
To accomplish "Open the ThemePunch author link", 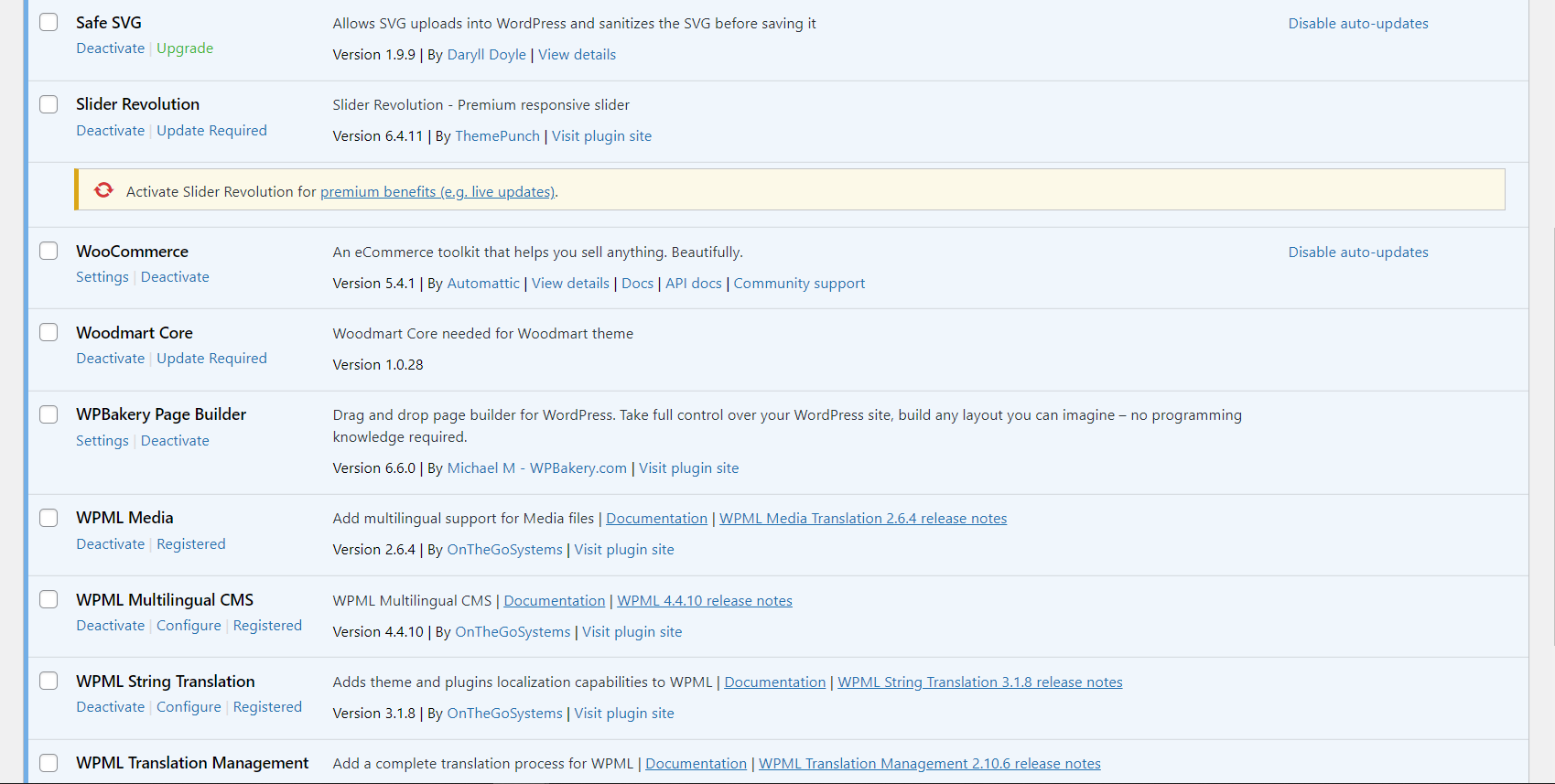I will (x=497, y=136).
